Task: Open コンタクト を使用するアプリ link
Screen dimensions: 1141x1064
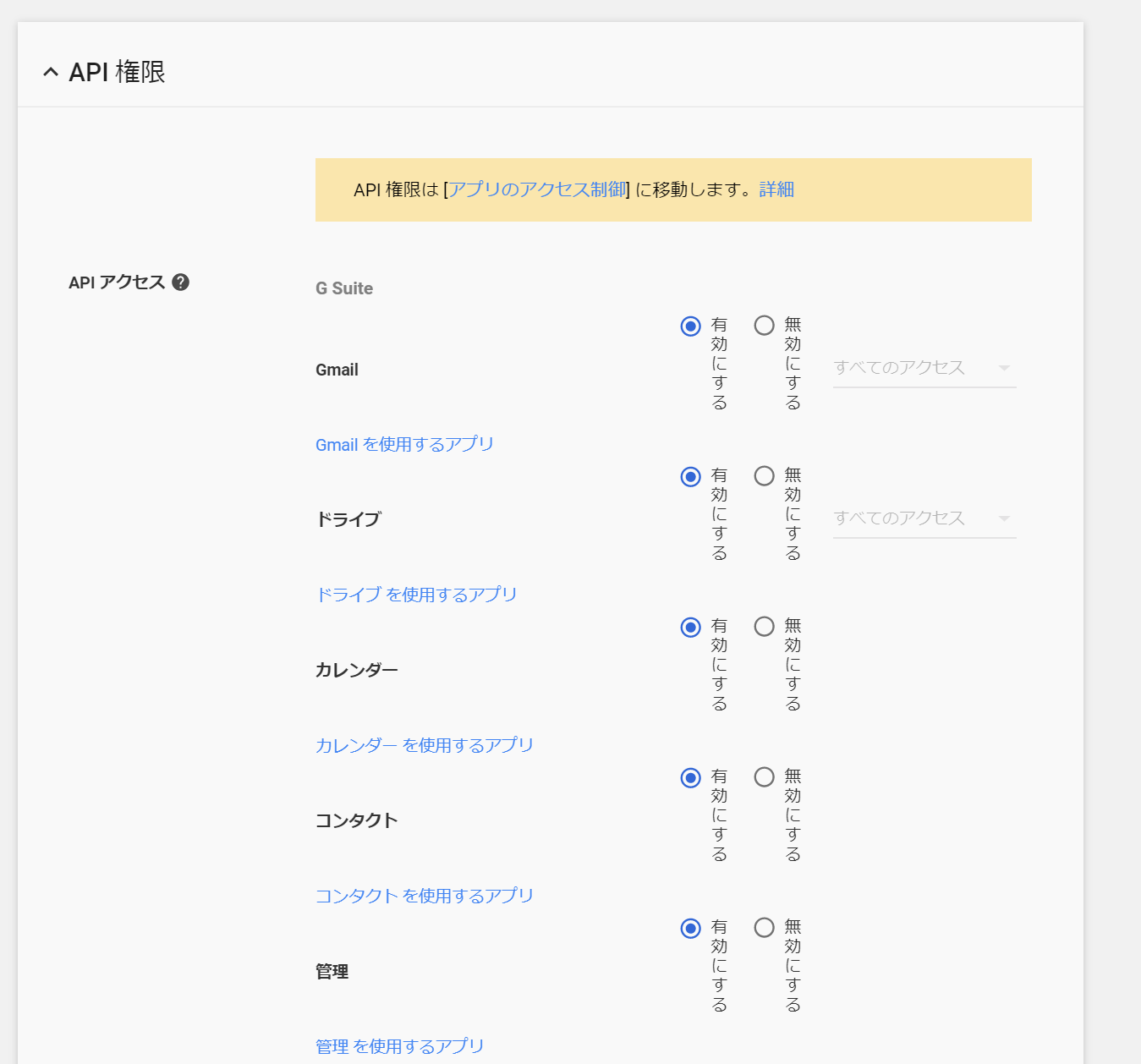Action: point(425,897)
